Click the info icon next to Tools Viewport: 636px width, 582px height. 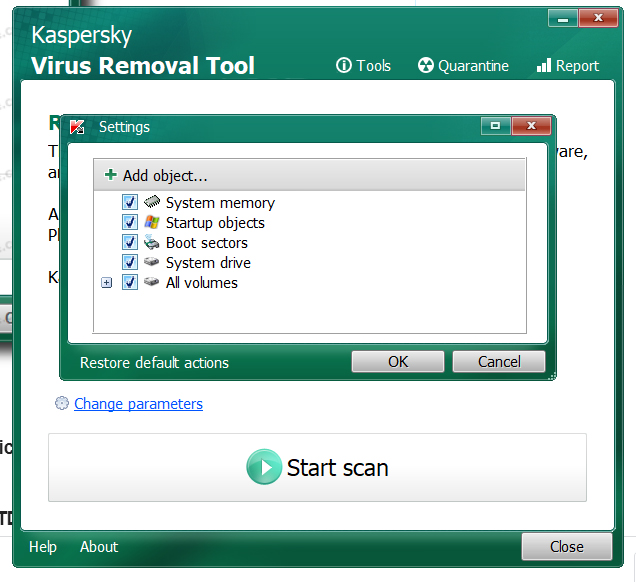[344, 65]
